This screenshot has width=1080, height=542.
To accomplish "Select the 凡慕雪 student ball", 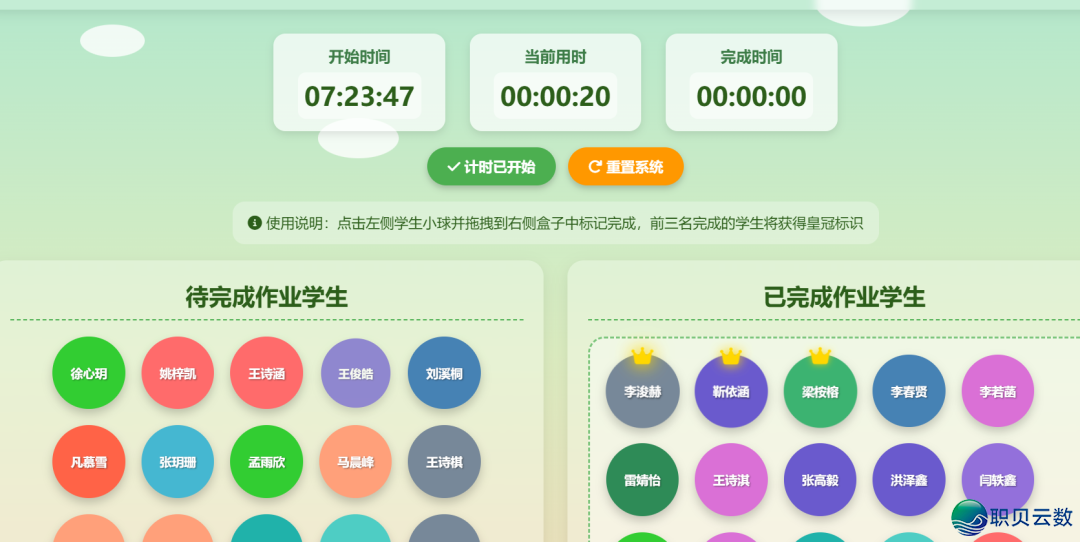I will (x=89, y=462).
